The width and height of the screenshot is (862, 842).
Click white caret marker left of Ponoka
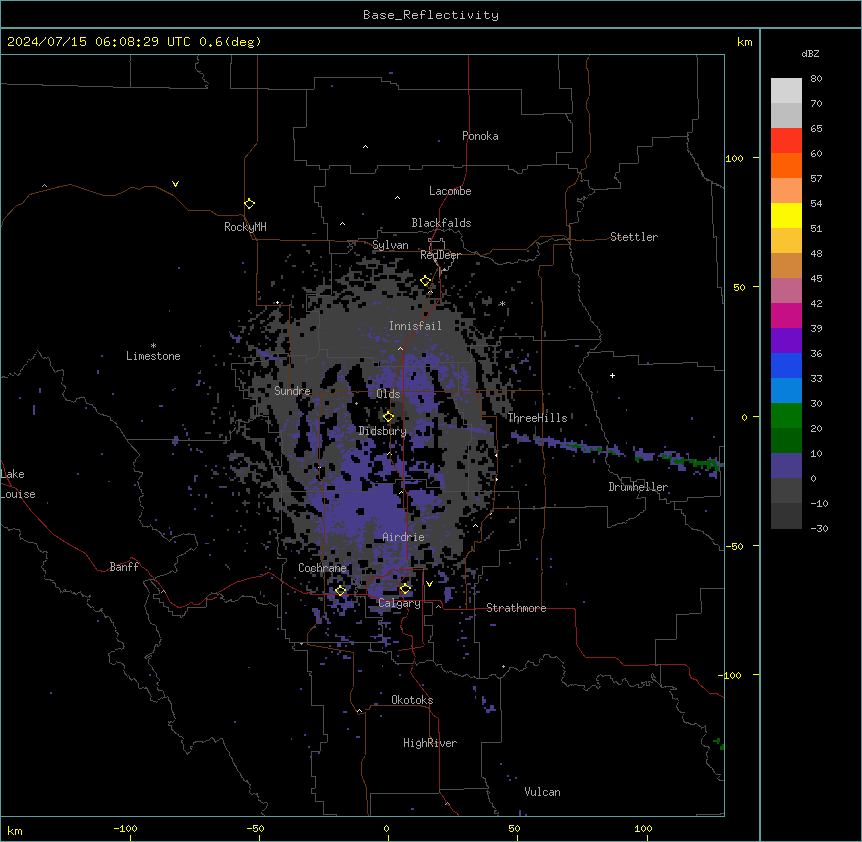(x=366, y=147)
